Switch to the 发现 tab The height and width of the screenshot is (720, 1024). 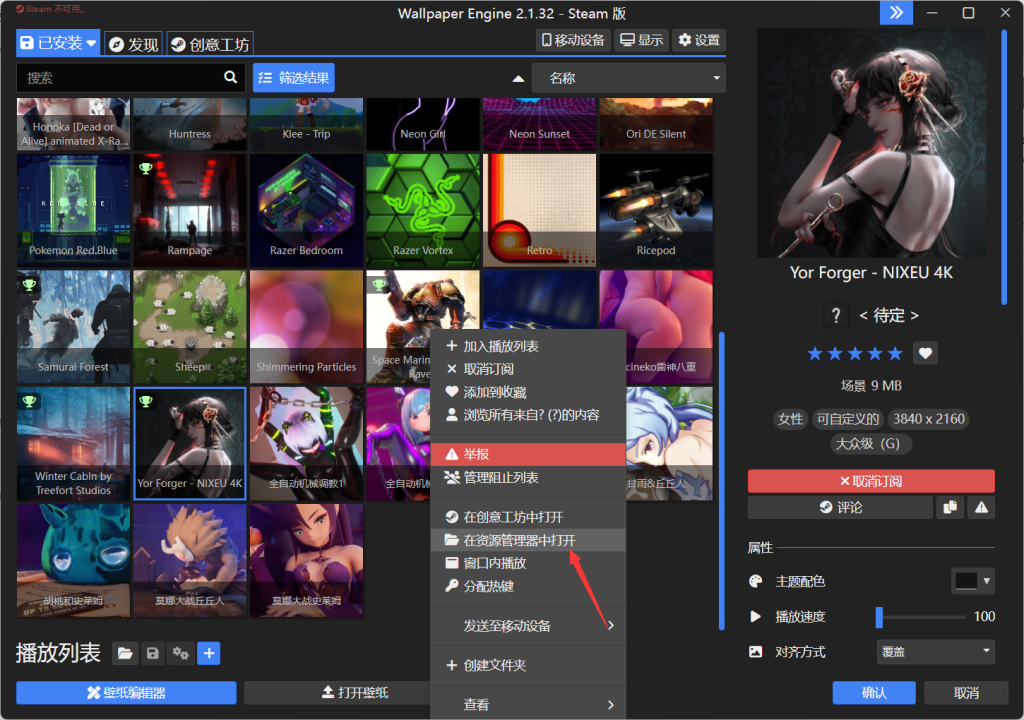pos(134,44)
